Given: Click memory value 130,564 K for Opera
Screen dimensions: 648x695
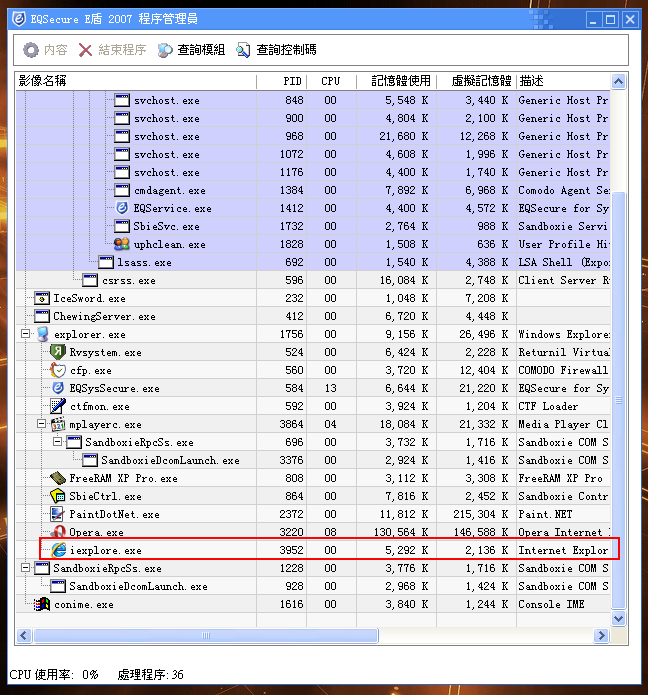Looking at the screenshot, I should point(401,532).
